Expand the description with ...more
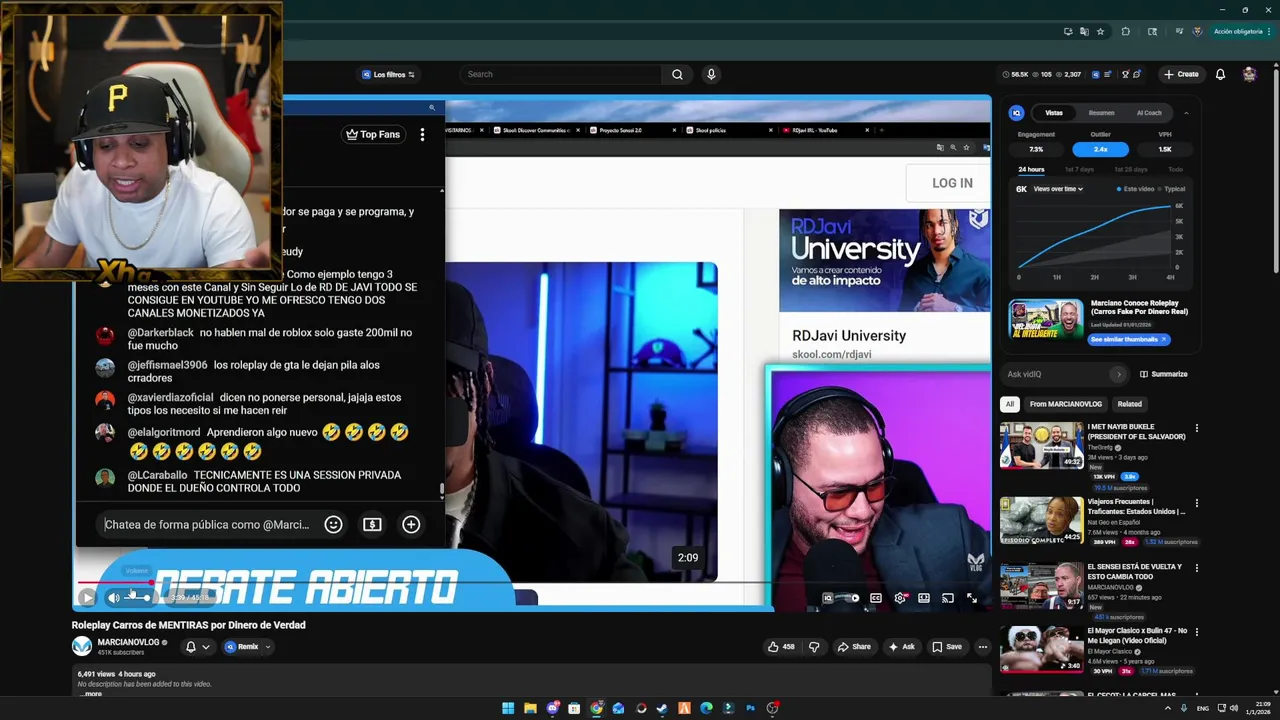 pos(90,693)
